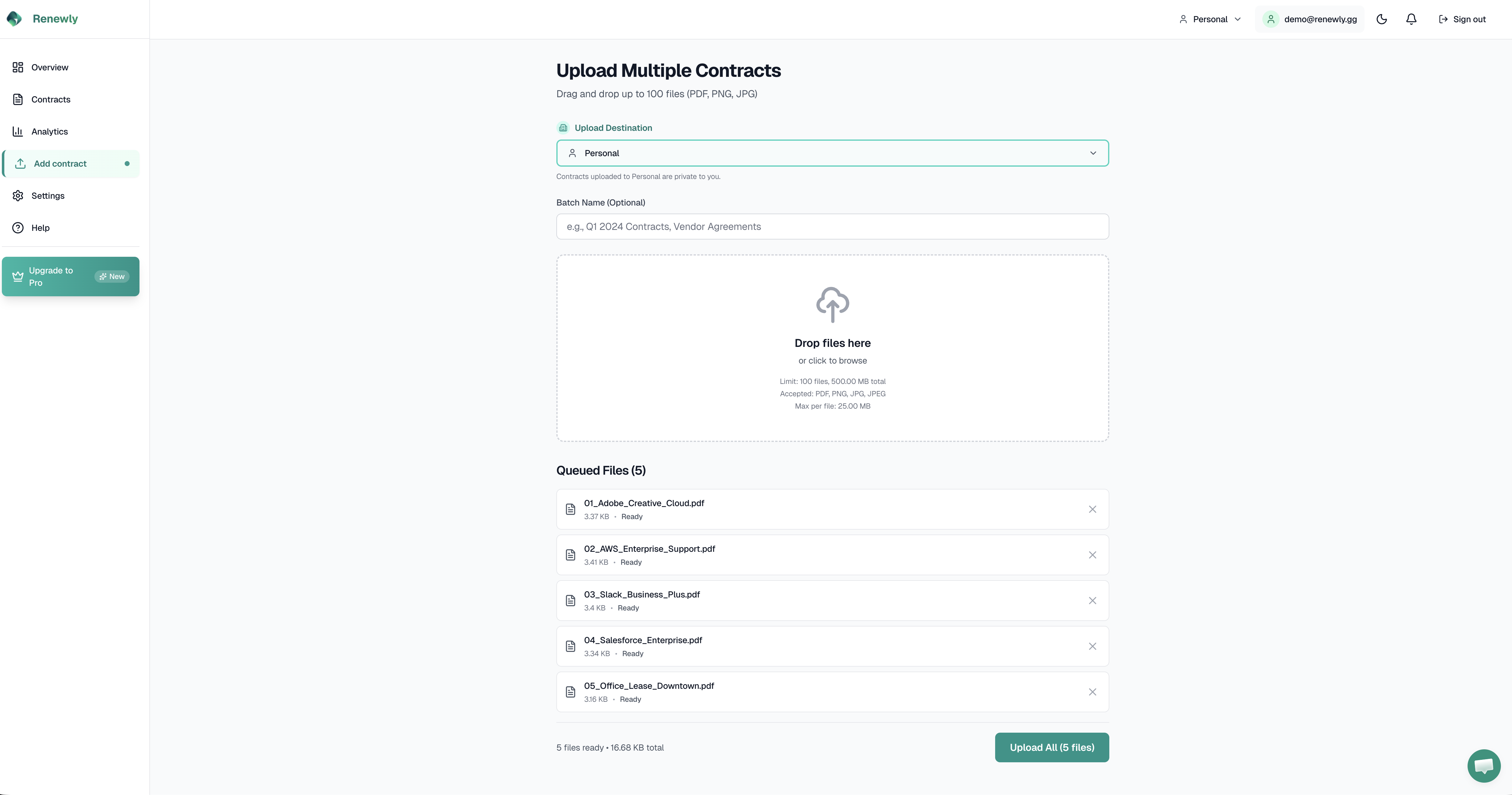Navigate to the Help section
Image resolution: width=1512 pixels, height=795 pixels.
[40, 227]
